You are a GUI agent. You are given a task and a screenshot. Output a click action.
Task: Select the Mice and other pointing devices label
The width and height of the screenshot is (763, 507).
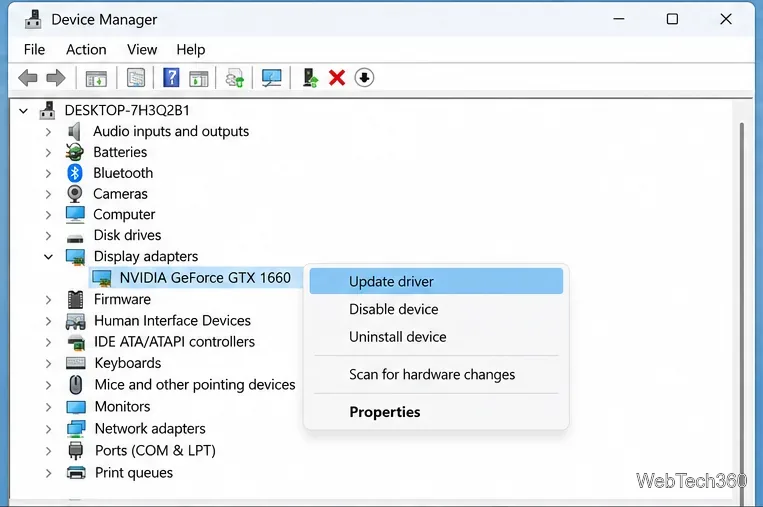(x=195, y=385)
